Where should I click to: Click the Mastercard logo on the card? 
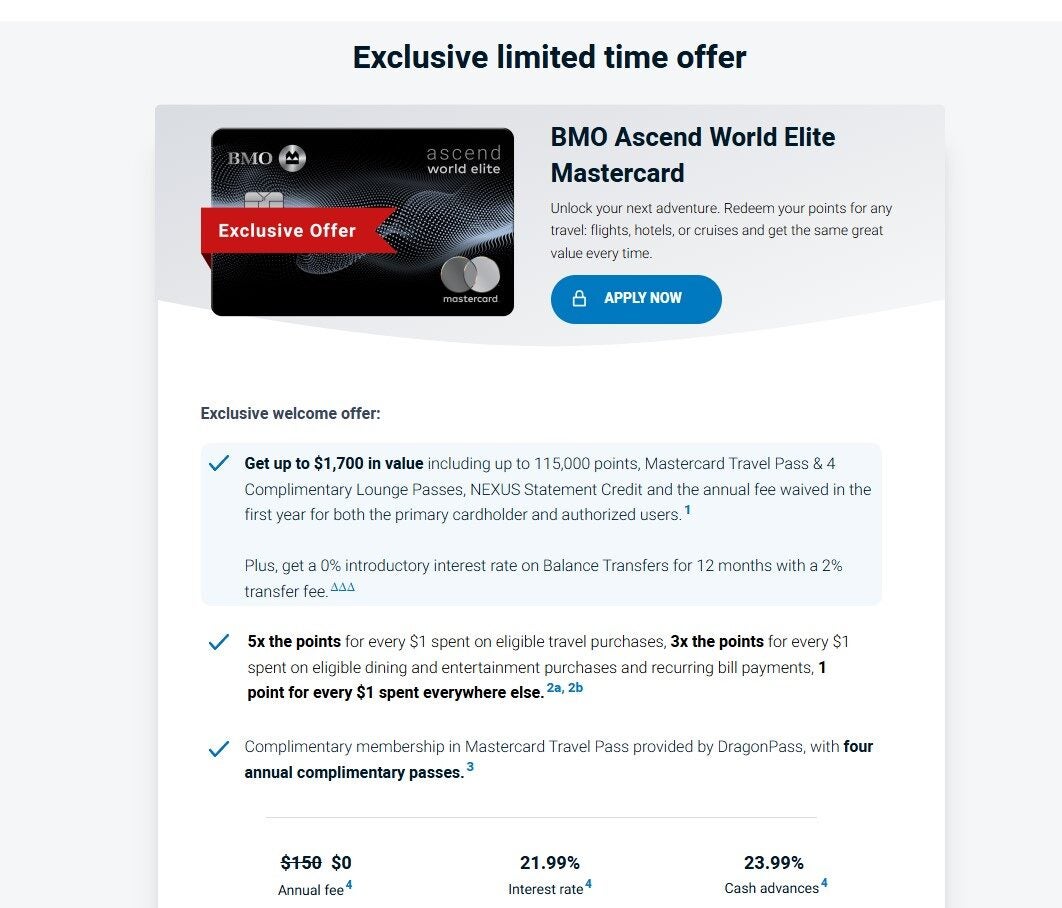point(470,276)
